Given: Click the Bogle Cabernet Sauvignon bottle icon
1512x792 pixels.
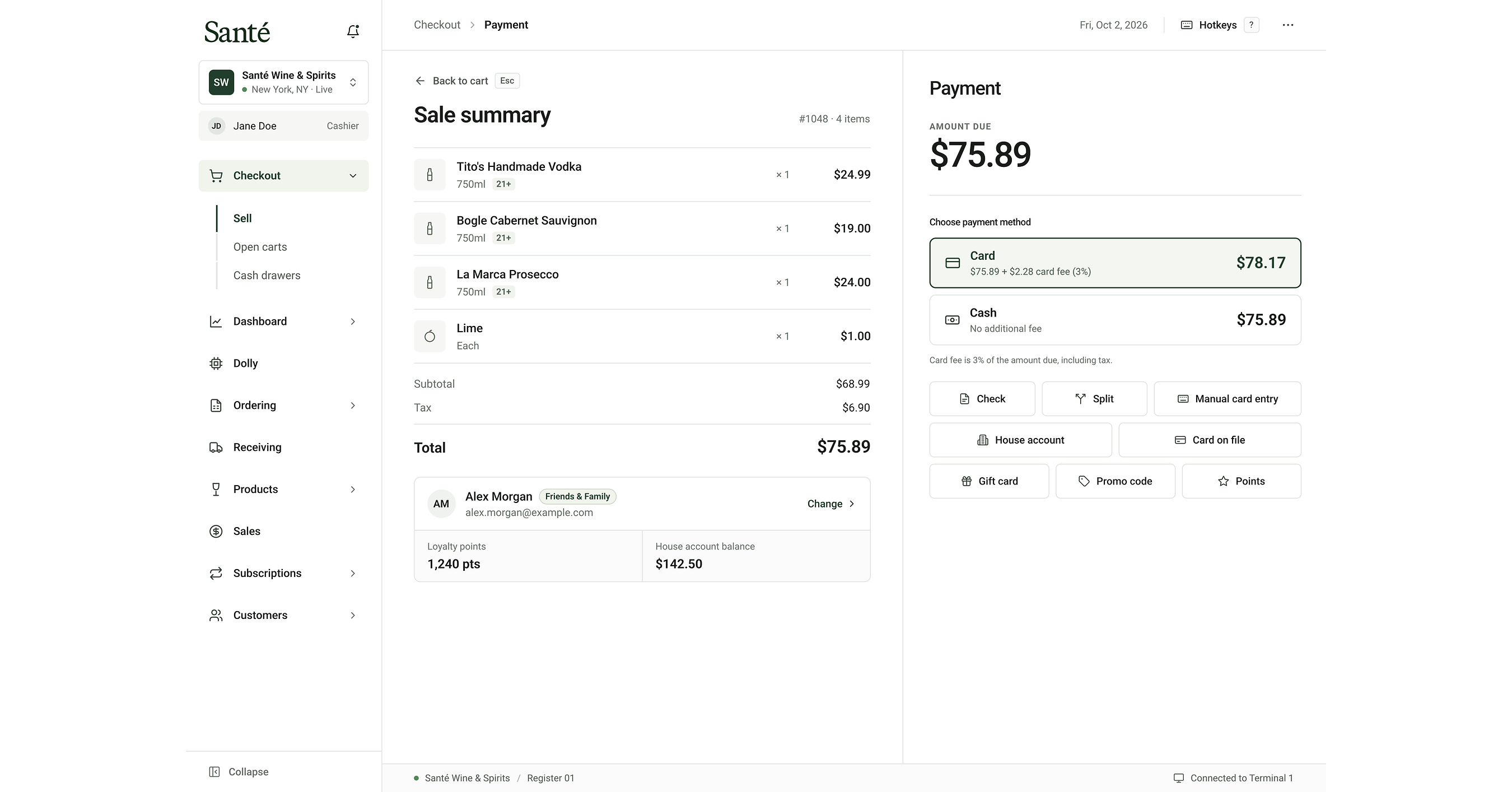Looking at the screenshot, I should tap(430, 229).
